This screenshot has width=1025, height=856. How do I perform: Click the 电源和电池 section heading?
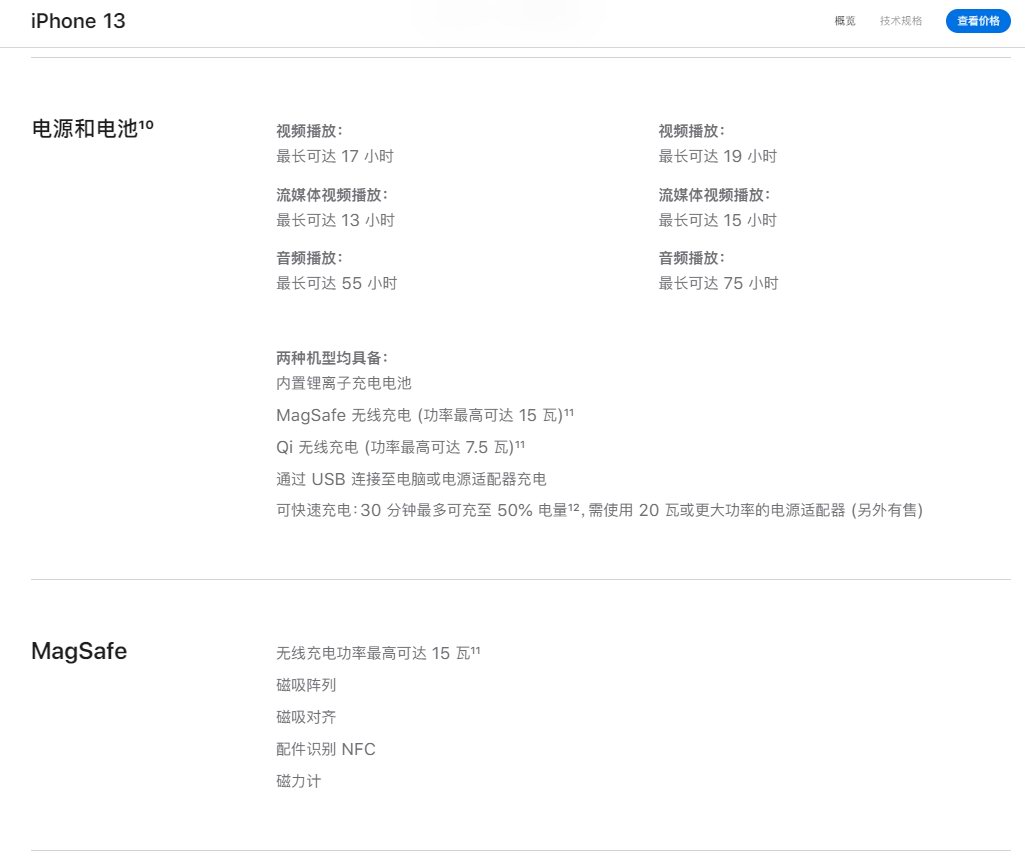[85, 128]
